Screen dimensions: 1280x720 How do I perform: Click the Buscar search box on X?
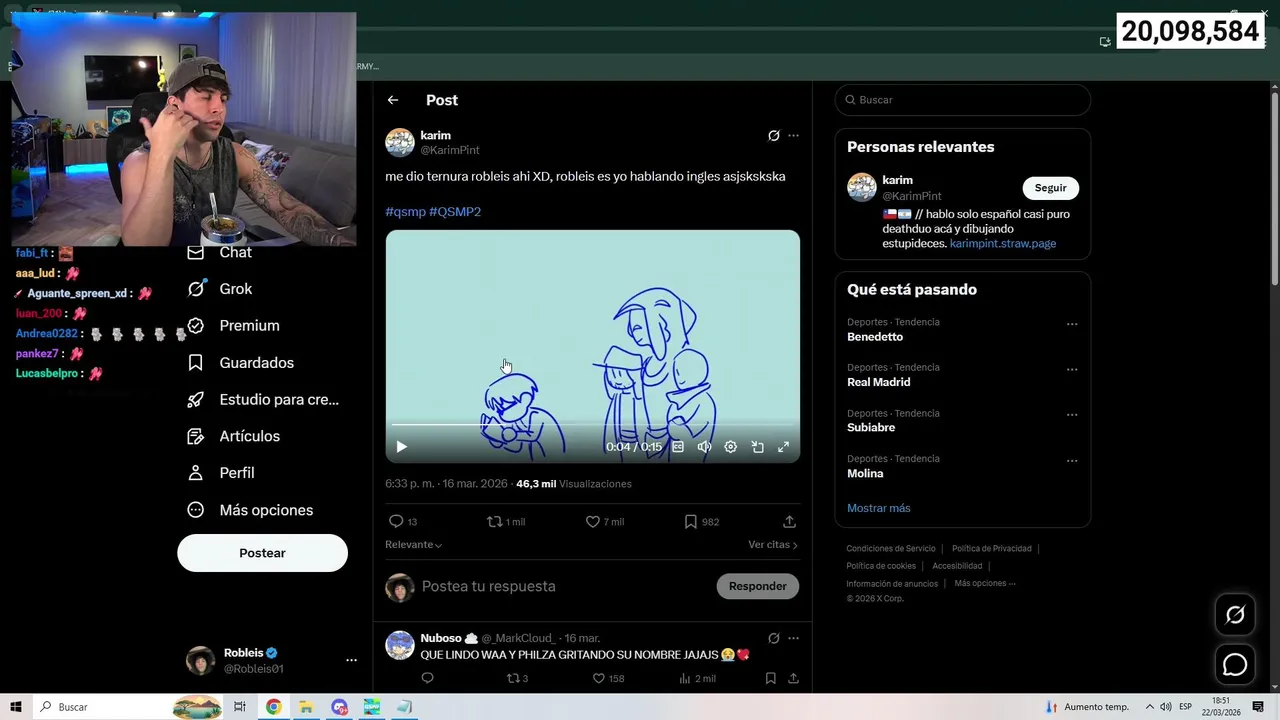click(x=963, y=100)
